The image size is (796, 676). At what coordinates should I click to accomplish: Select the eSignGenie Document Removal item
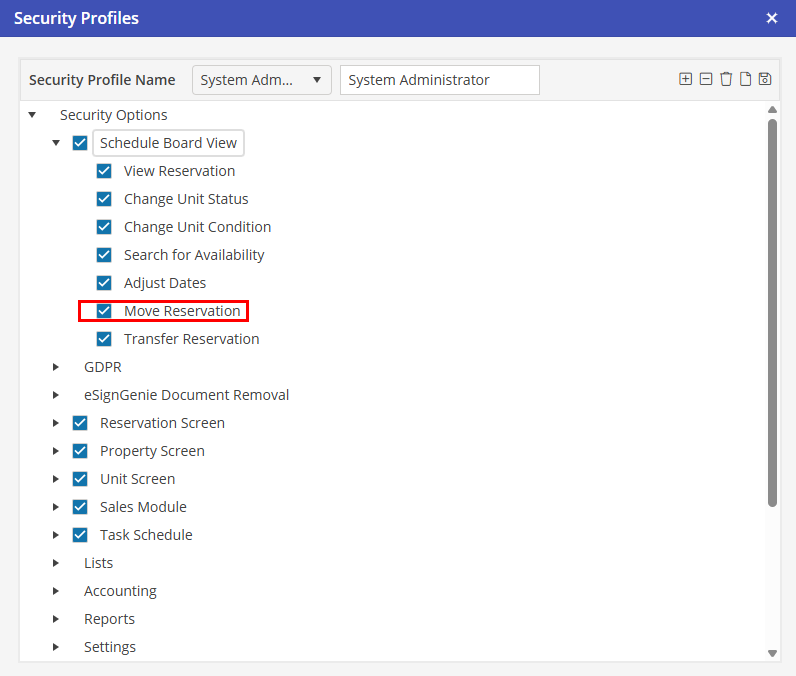pyautogui.click(x=186, y=395)
